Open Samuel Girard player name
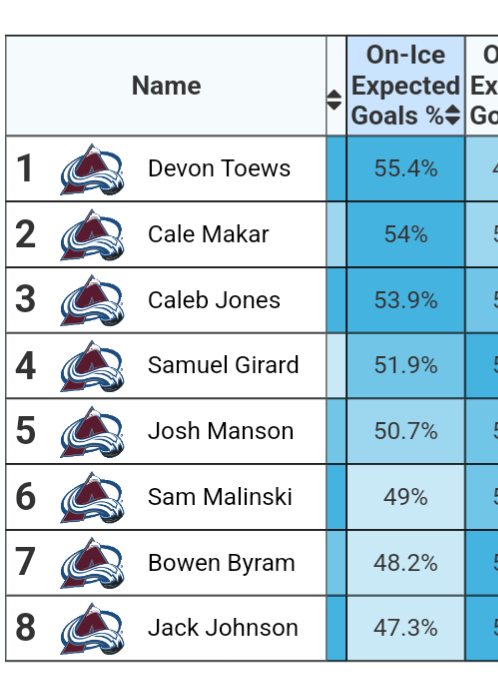This screenshot has width=498, height=691. tap(223, 365)
